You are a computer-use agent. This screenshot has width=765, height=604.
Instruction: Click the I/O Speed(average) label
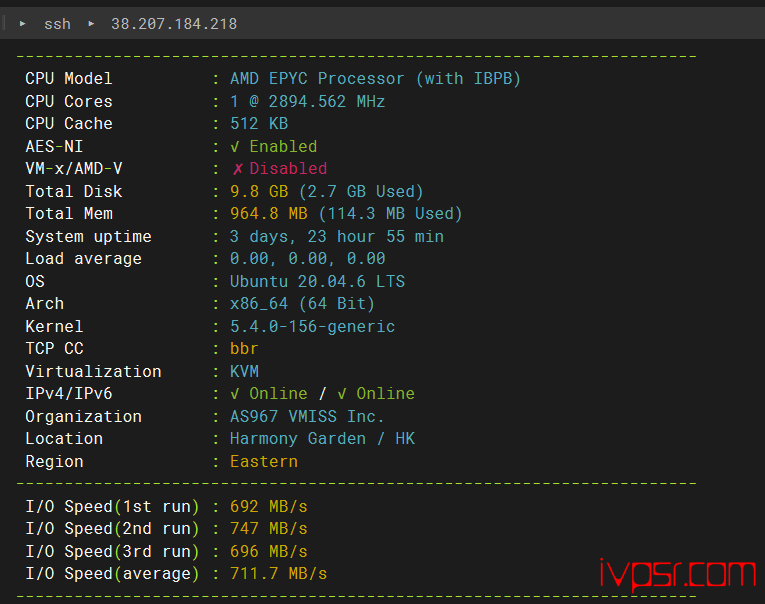click(x=112, y=574)
